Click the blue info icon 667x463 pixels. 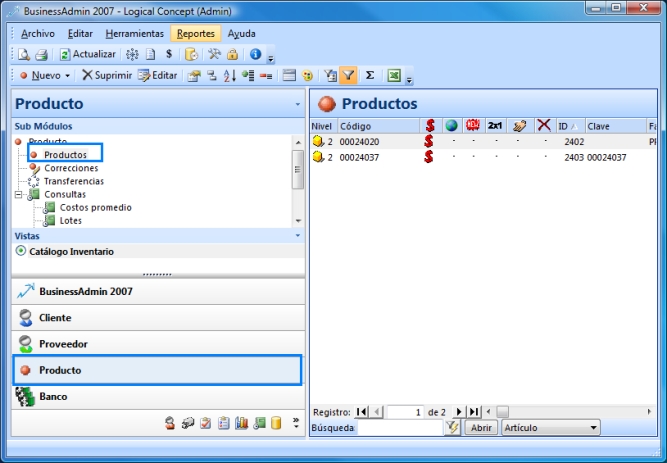click(x=255, y=54)
